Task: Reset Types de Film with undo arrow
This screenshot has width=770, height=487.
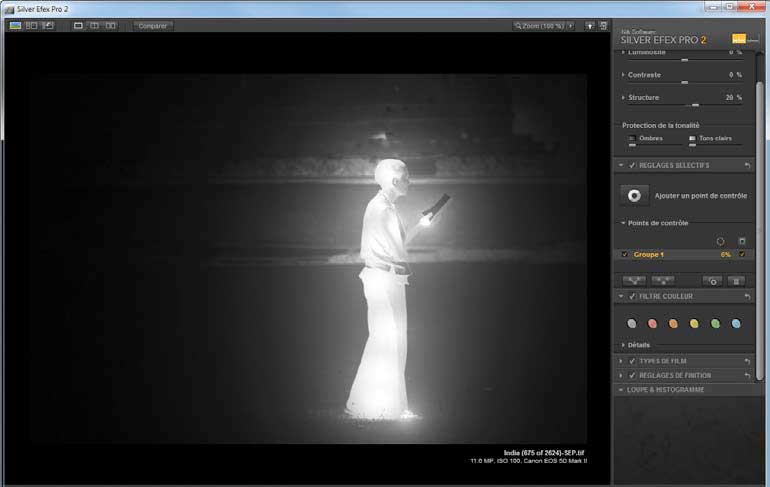Action: [747, 361]
